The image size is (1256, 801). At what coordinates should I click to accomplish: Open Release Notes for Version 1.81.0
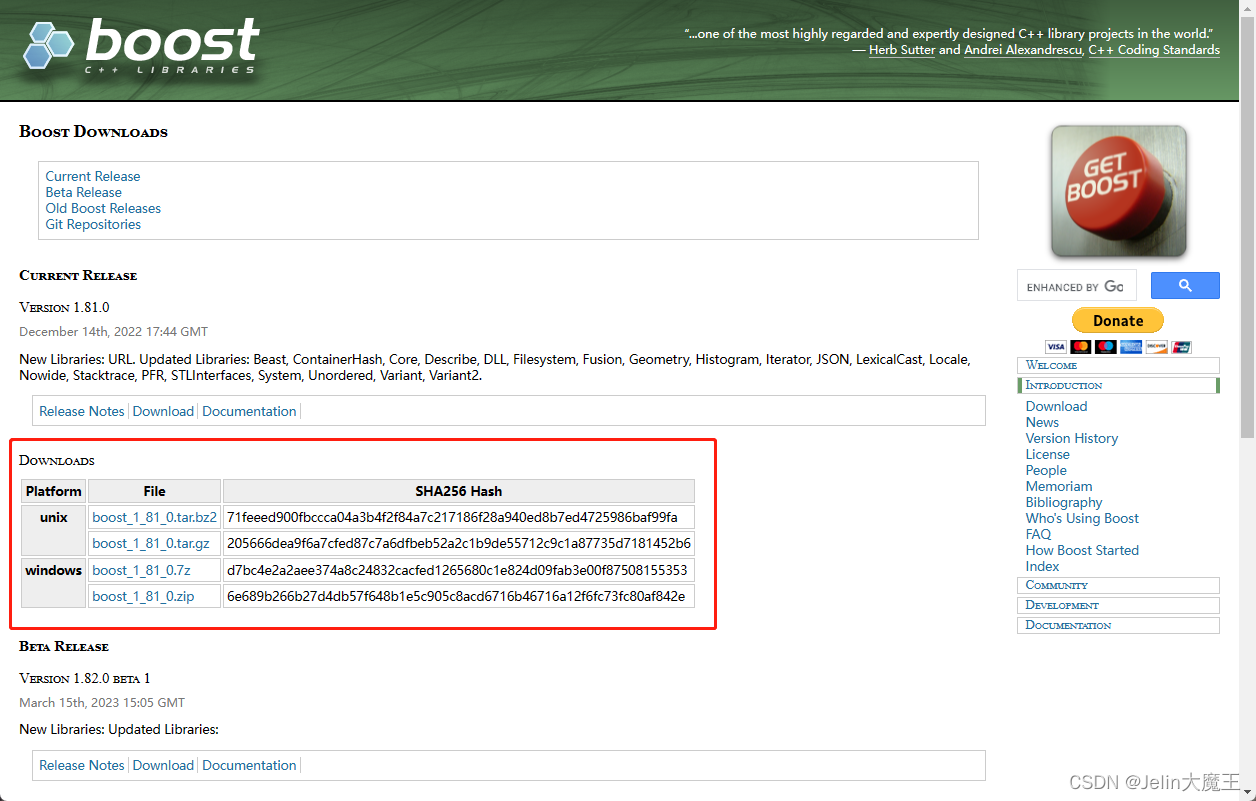click(x=82, y=411)
